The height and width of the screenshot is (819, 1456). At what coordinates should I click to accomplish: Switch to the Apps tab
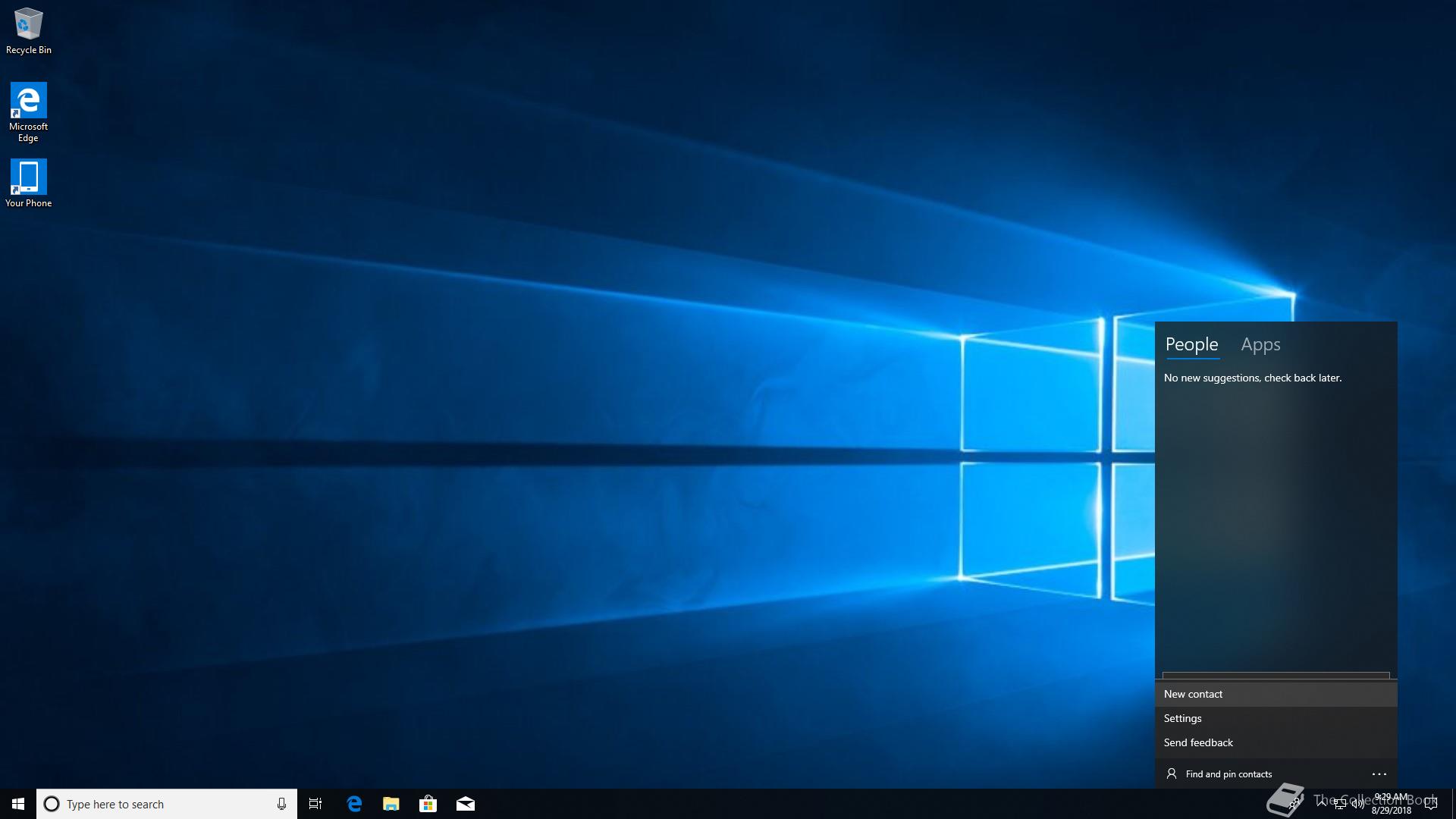(x=1260, y=345)
